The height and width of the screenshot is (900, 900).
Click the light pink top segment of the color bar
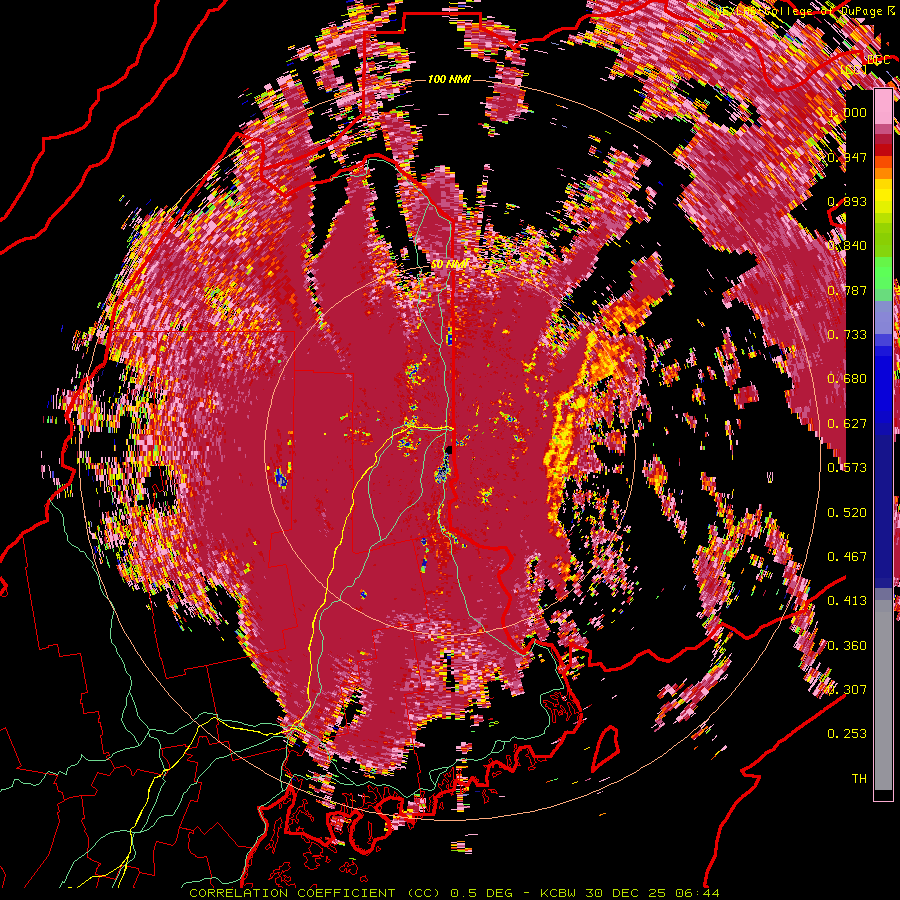[883, 106]
